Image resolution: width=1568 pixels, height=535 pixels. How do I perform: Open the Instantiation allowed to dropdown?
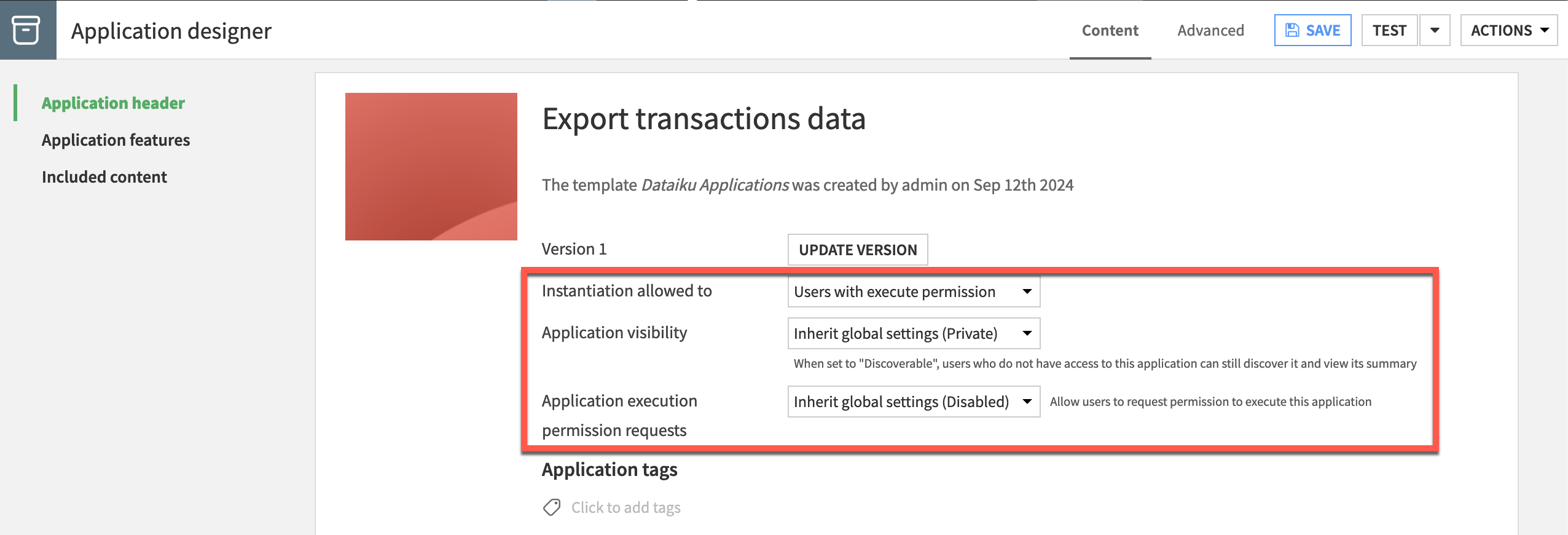[x=913, y=291]
